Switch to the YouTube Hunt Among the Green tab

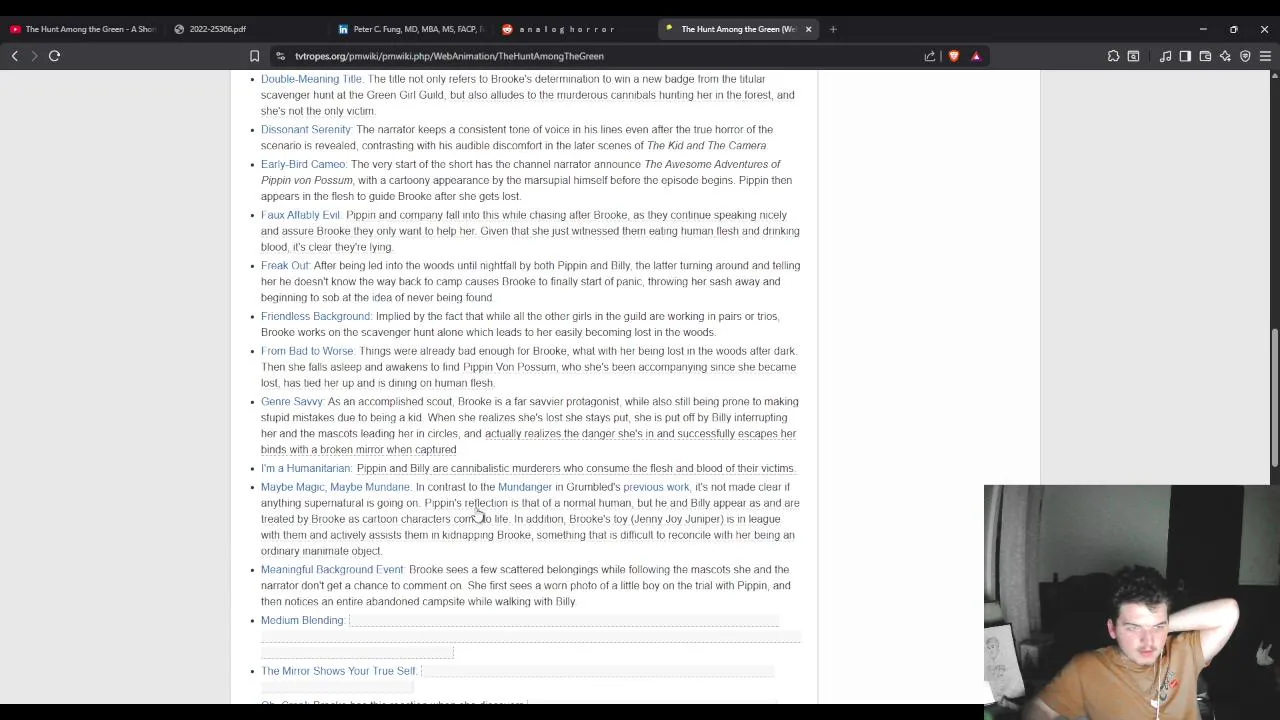coord(82,29)
